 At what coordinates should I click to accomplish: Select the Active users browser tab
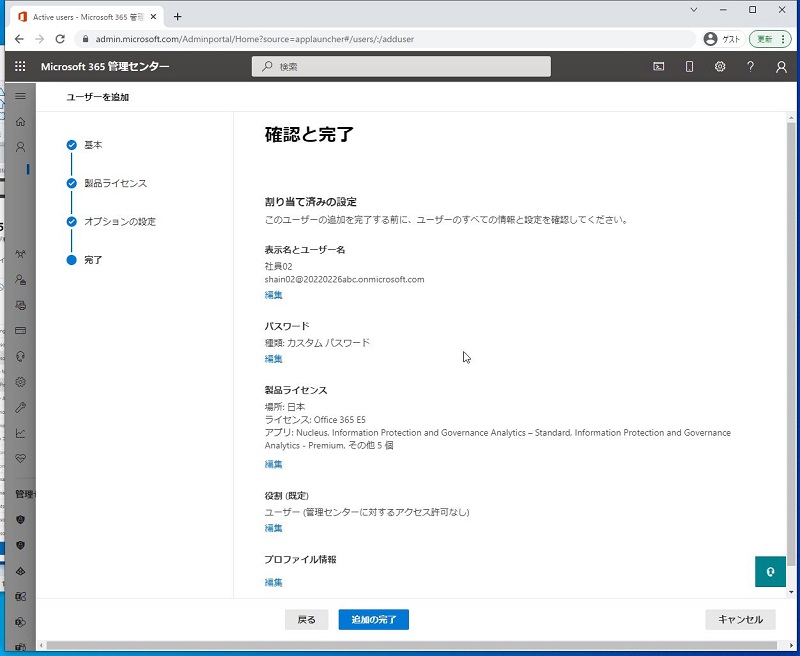pos(87,17)
